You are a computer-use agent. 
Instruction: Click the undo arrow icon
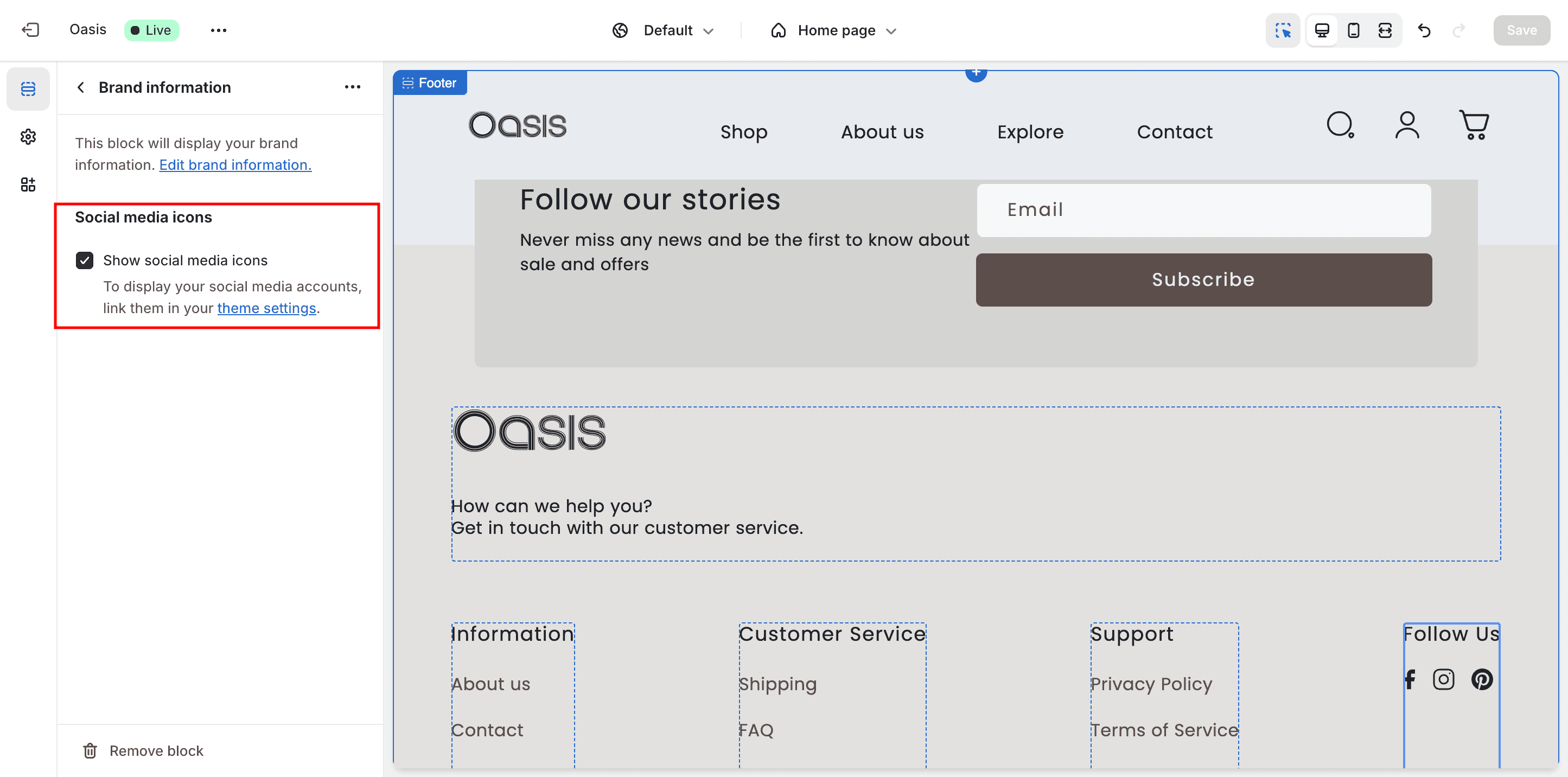[x=1424, y=30]
